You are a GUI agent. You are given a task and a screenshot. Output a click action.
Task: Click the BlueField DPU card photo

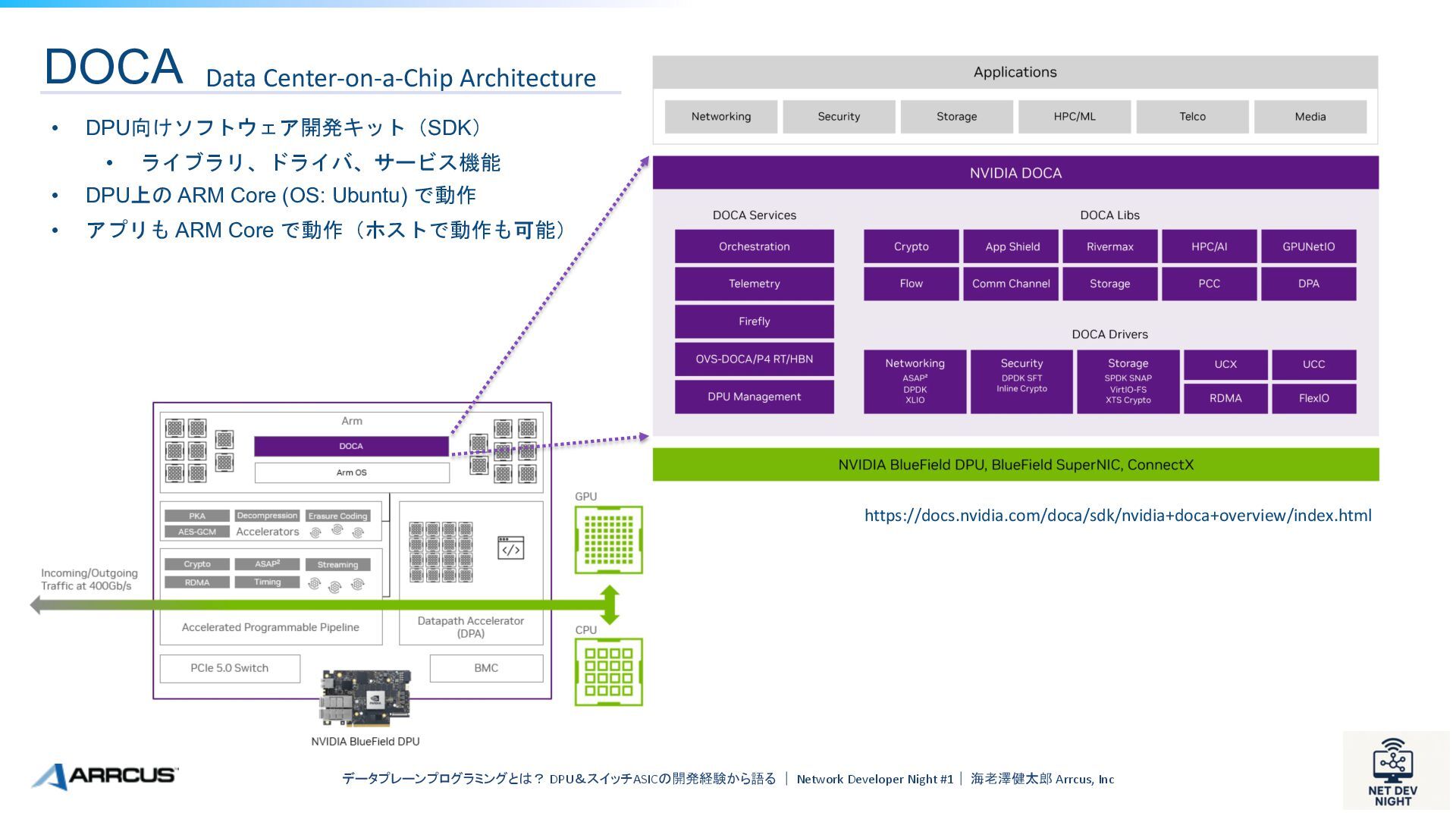click(366, 698)
